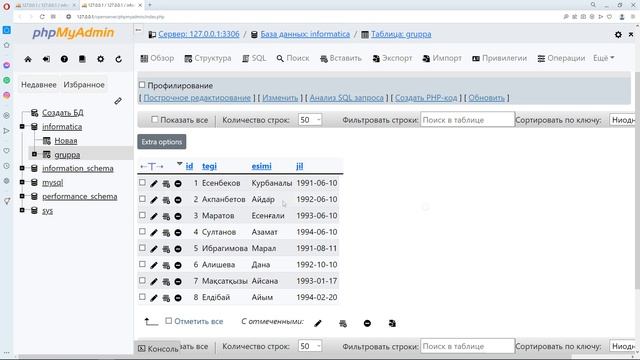Check the upper Показать все checkbox
The image size is (640, 360).
(154, 120)
